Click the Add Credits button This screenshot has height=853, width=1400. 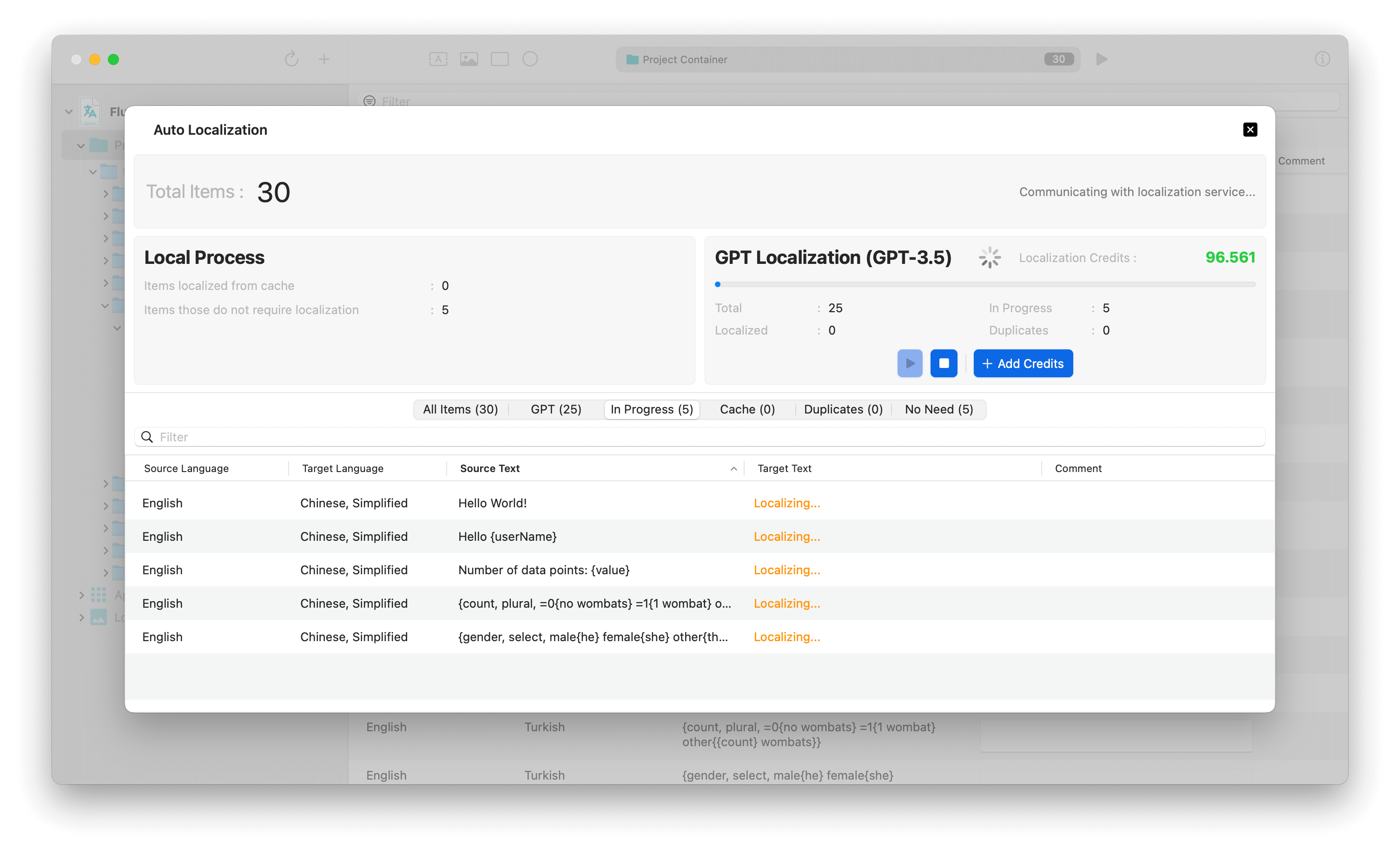click(1023, 363)
